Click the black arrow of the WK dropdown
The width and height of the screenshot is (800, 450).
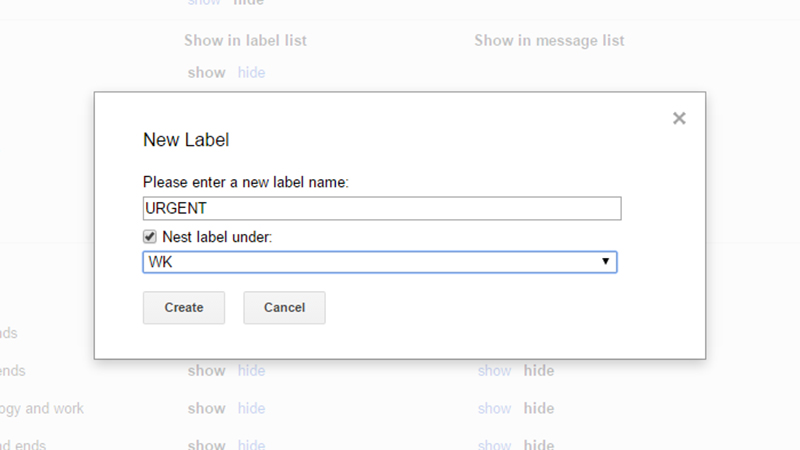[x=605, y=261]
